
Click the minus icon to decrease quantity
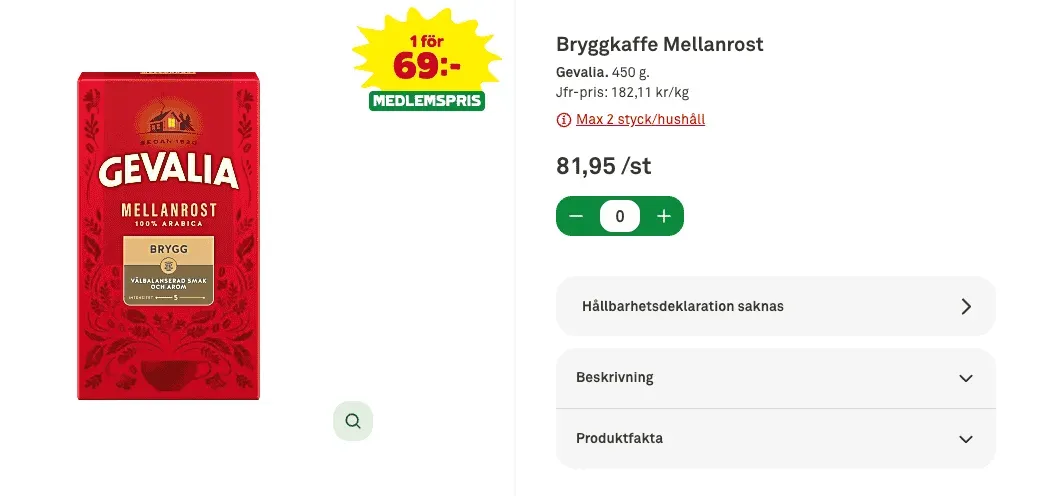tap(576, 216)
